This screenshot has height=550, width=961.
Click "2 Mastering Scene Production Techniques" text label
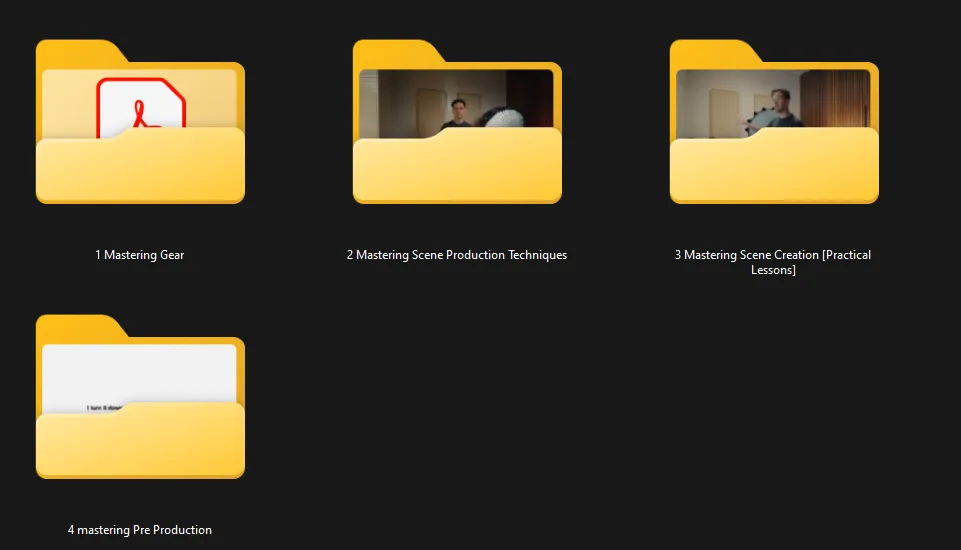point(457,255)
